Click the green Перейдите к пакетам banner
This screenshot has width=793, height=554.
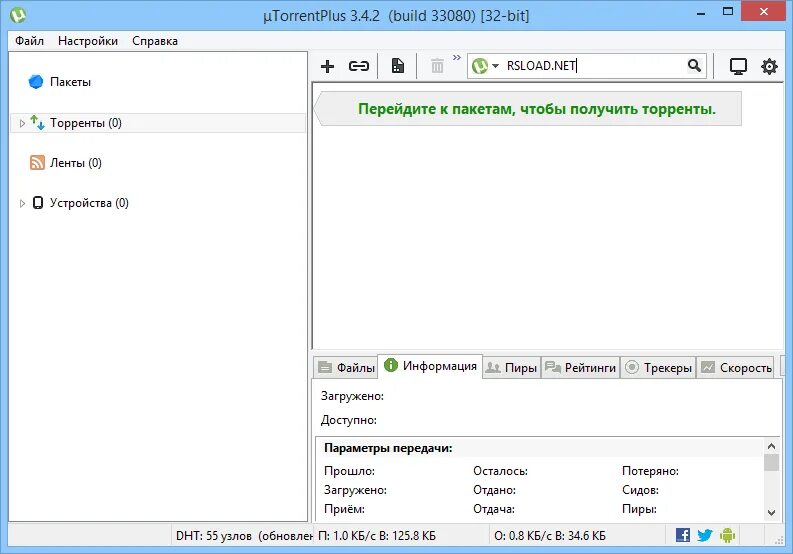point(528,109)
